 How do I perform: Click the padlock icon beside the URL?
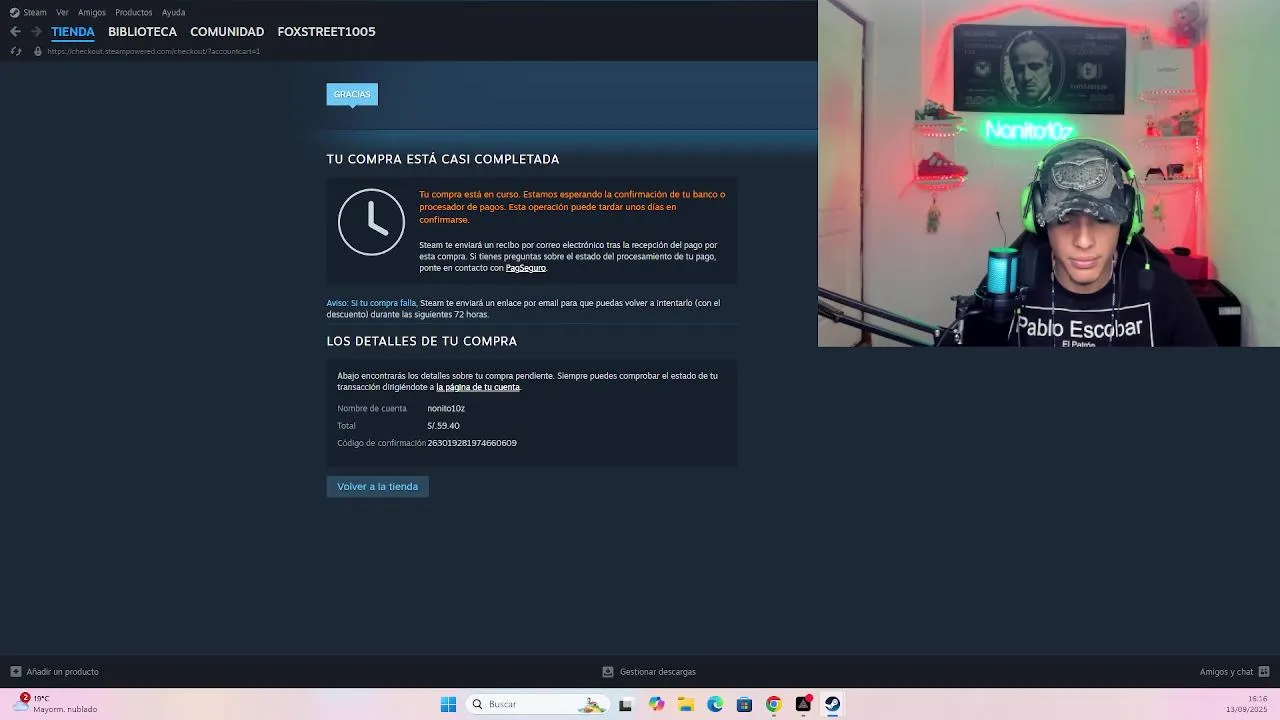point(38,51)
